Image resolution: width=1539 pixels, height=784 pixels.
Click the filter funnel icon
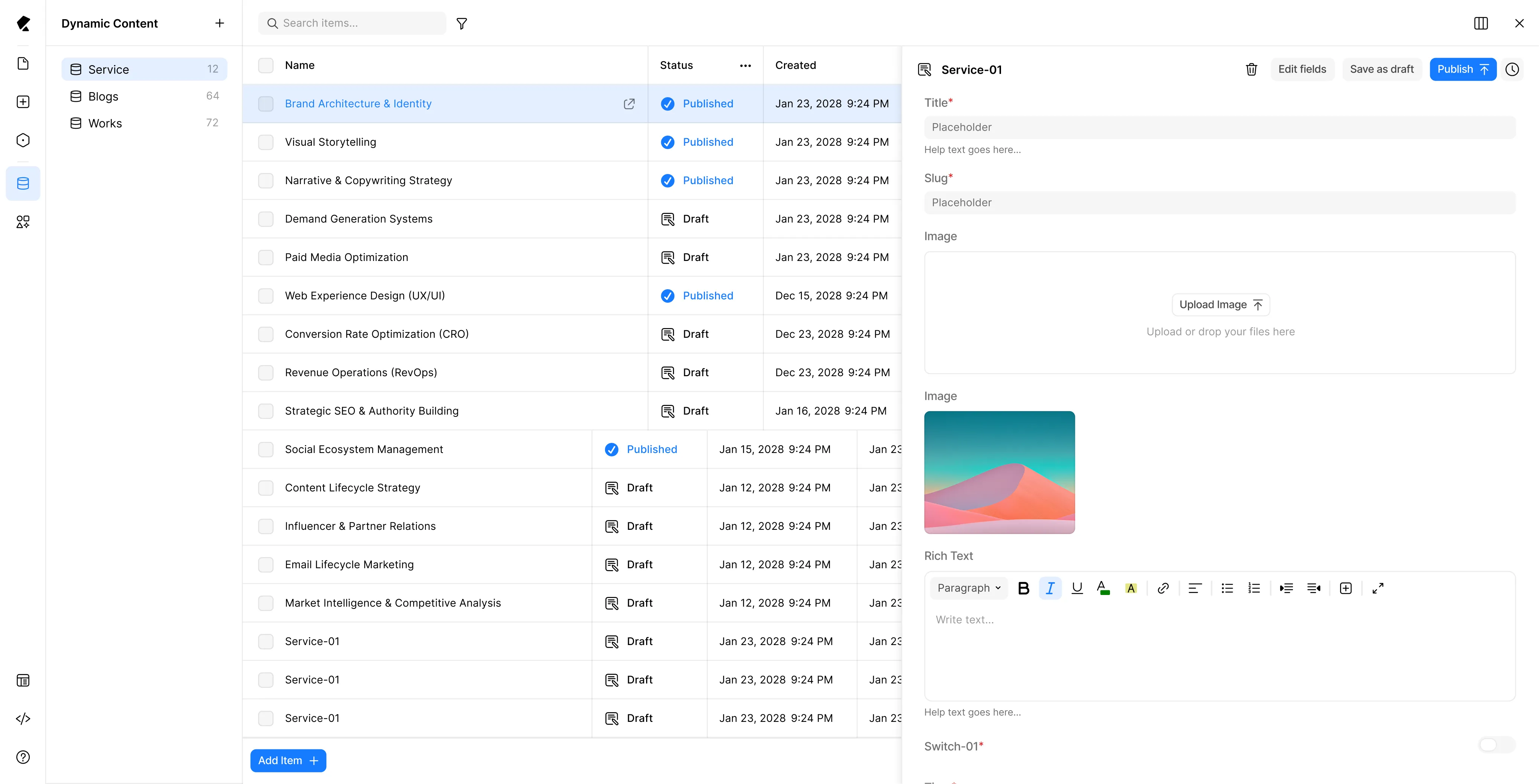(462, 23)
